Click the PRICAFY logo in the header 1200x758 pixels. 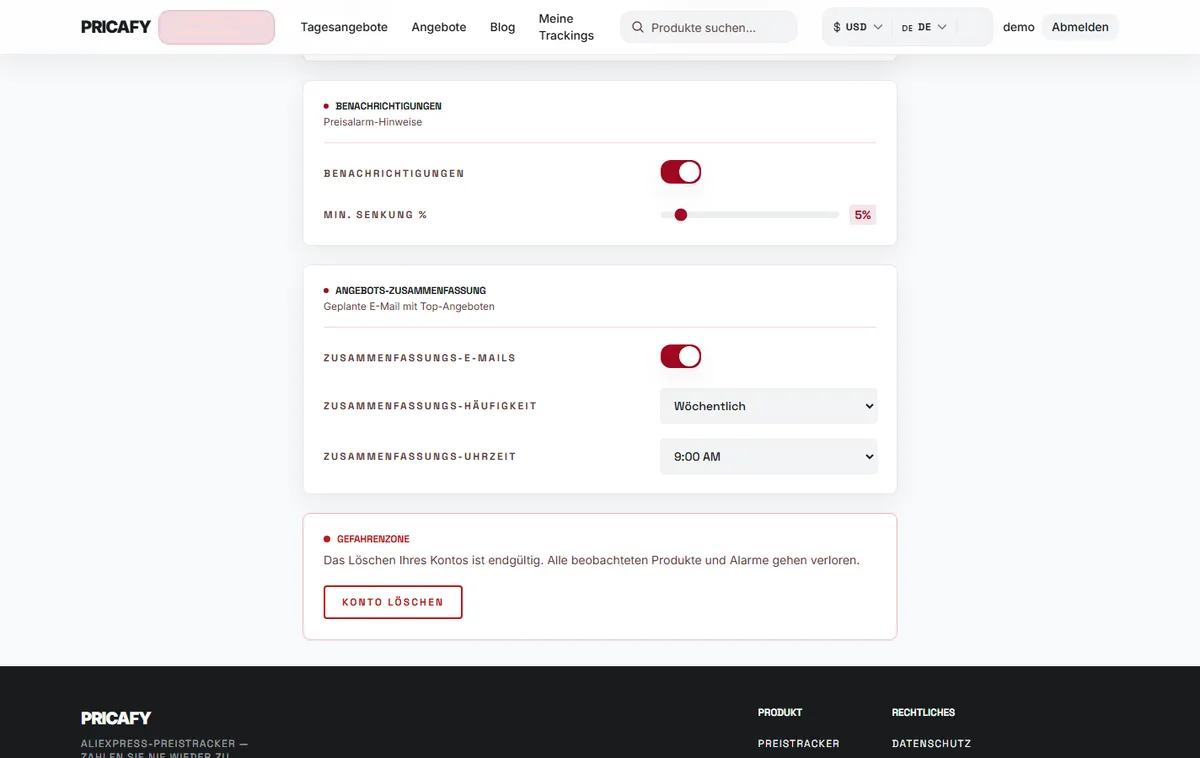(116, 27)
